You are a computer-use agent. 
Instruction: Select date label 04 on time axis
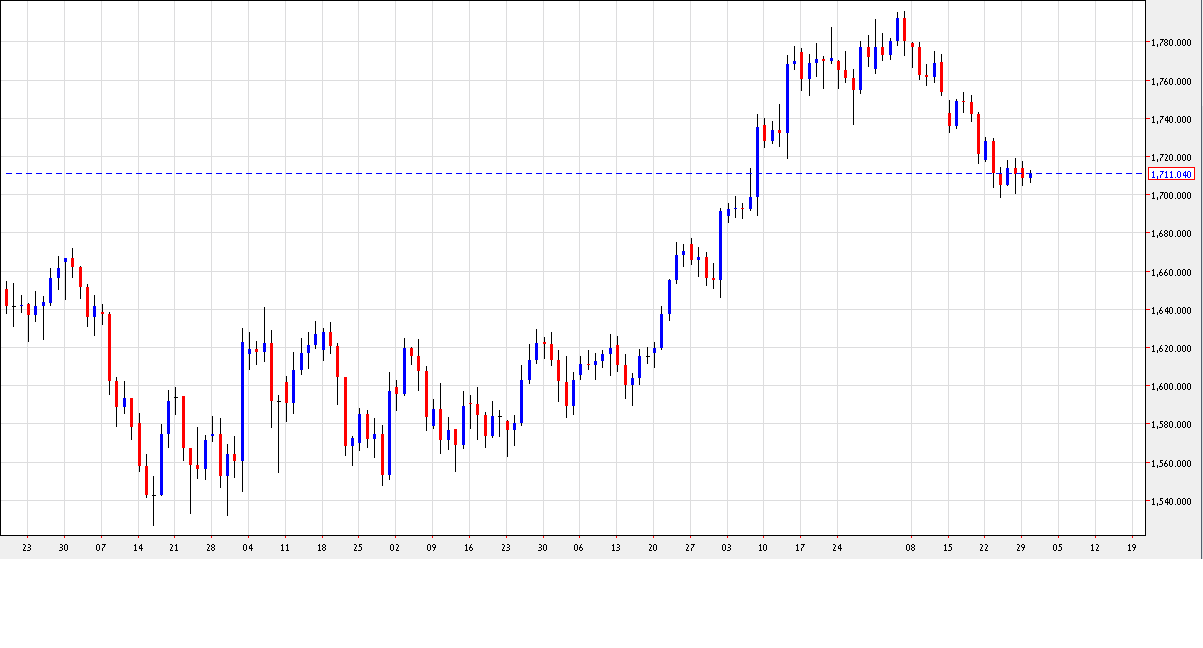[248, 547]
